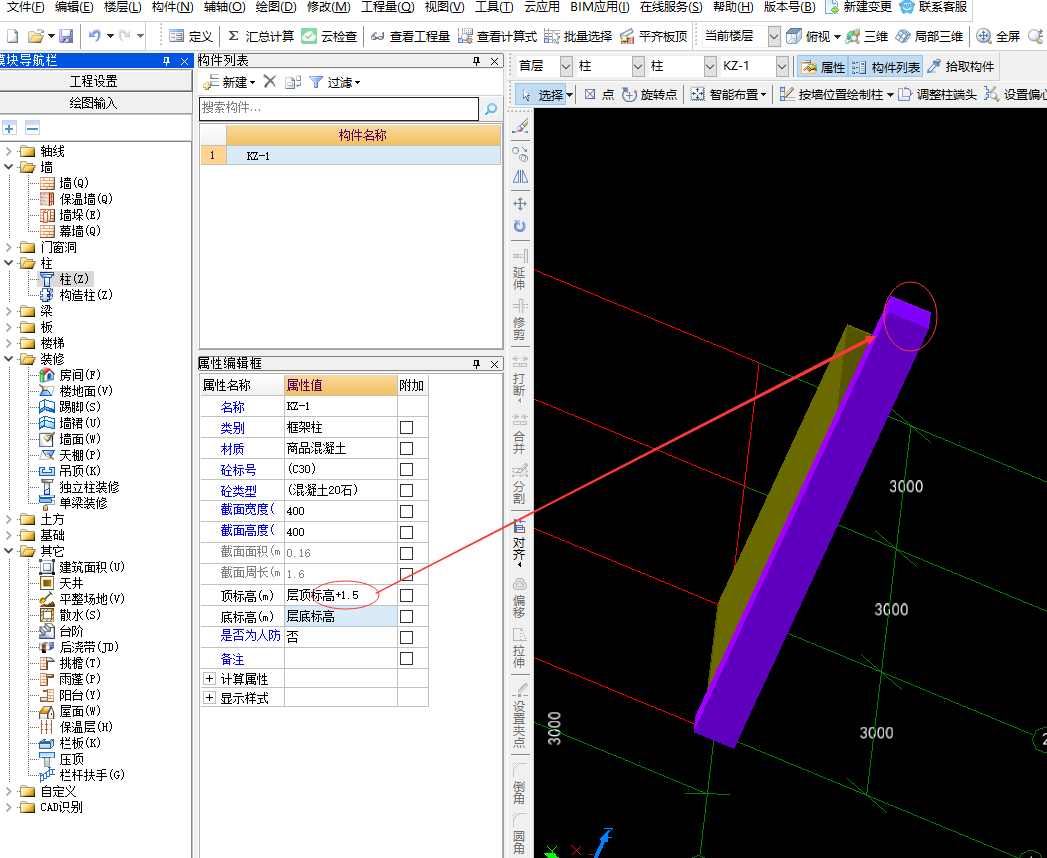Viewport: 1047px width, 858px height.
Task: Toggle 截面宽度 附加 checkbox
Action: click(x=406, y=511)
